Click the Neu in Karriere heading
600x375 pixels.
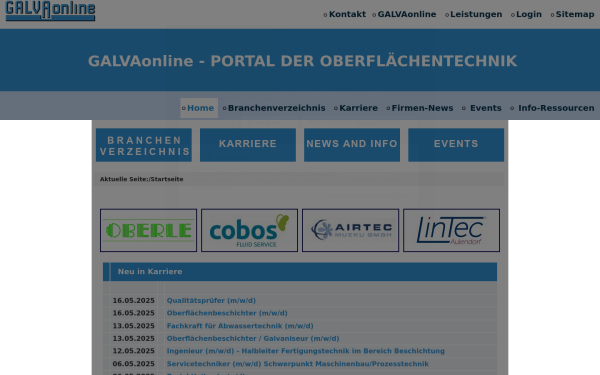pyautogui.click(x=150, y=272)
